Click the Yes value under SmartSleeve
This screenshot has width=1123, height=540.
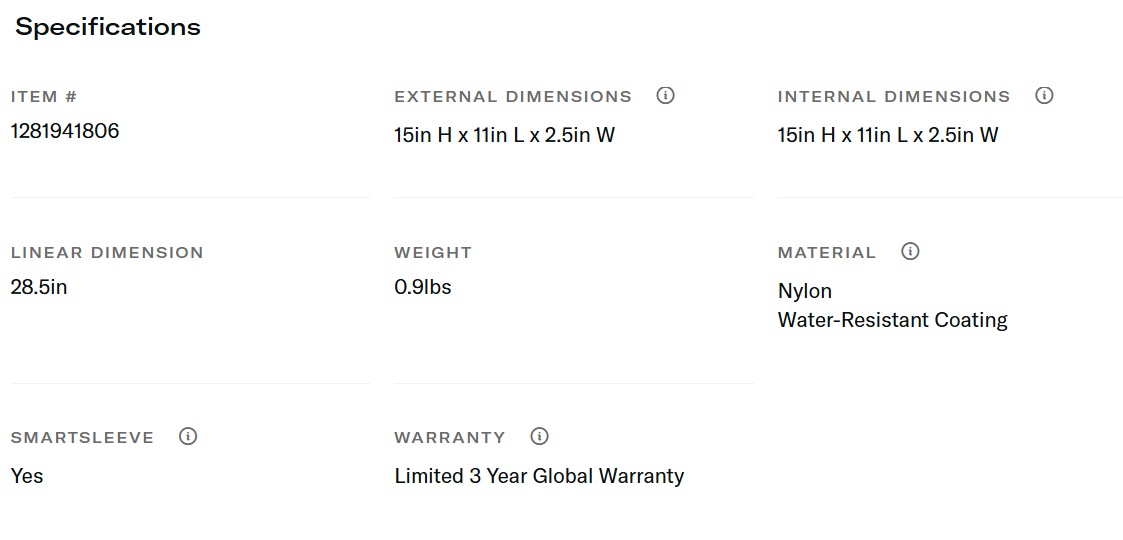pyautogui.click(x=27, y=476)
